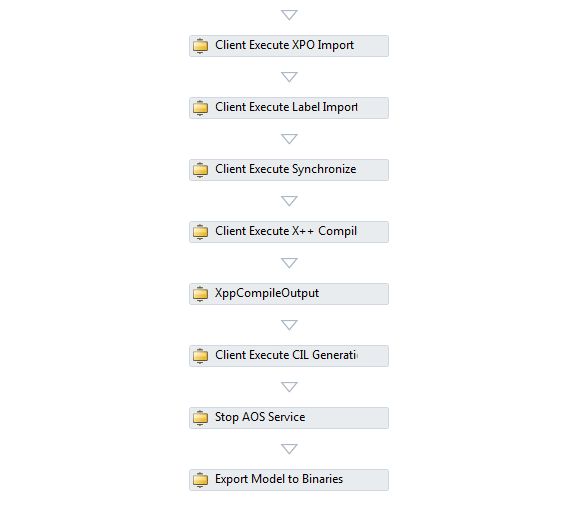
Task: Select the Client Execute Synchronize activity box
Action: pyautogui.click(x=289, y=170)
